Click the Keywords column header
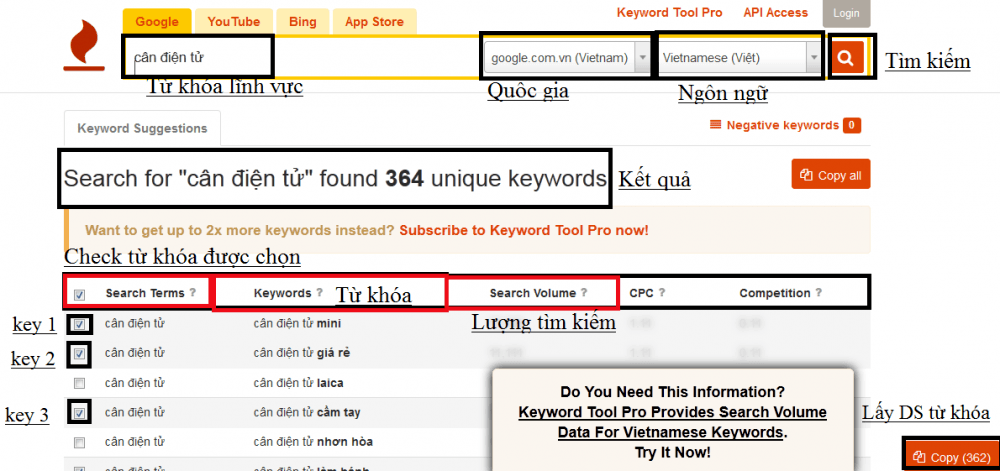The height and width of the screenshot is (471, 1000). point(283,293)
